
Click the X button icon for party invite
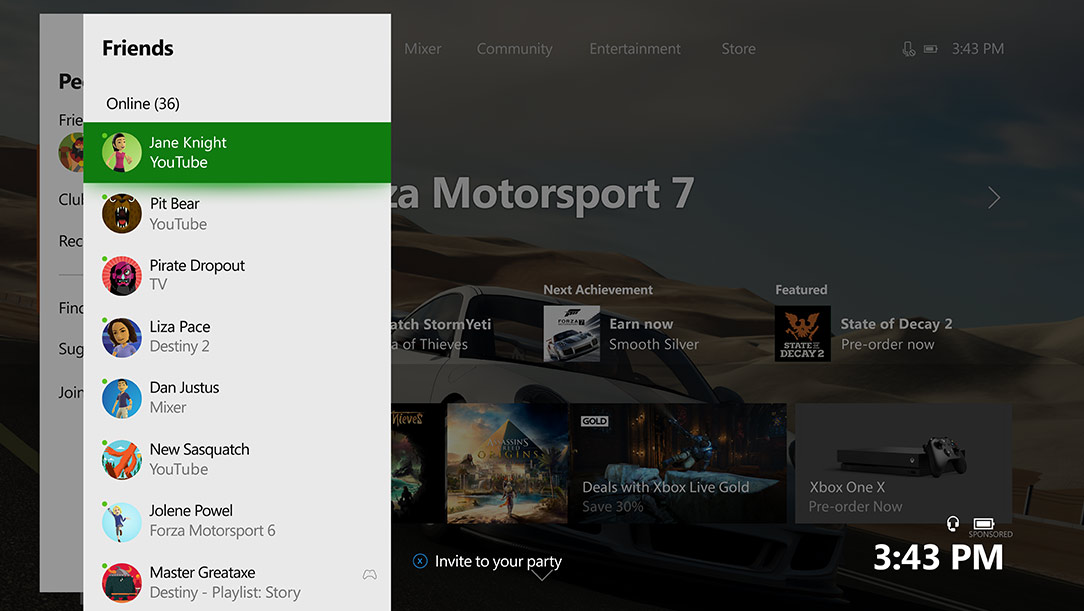pos(420,561)
